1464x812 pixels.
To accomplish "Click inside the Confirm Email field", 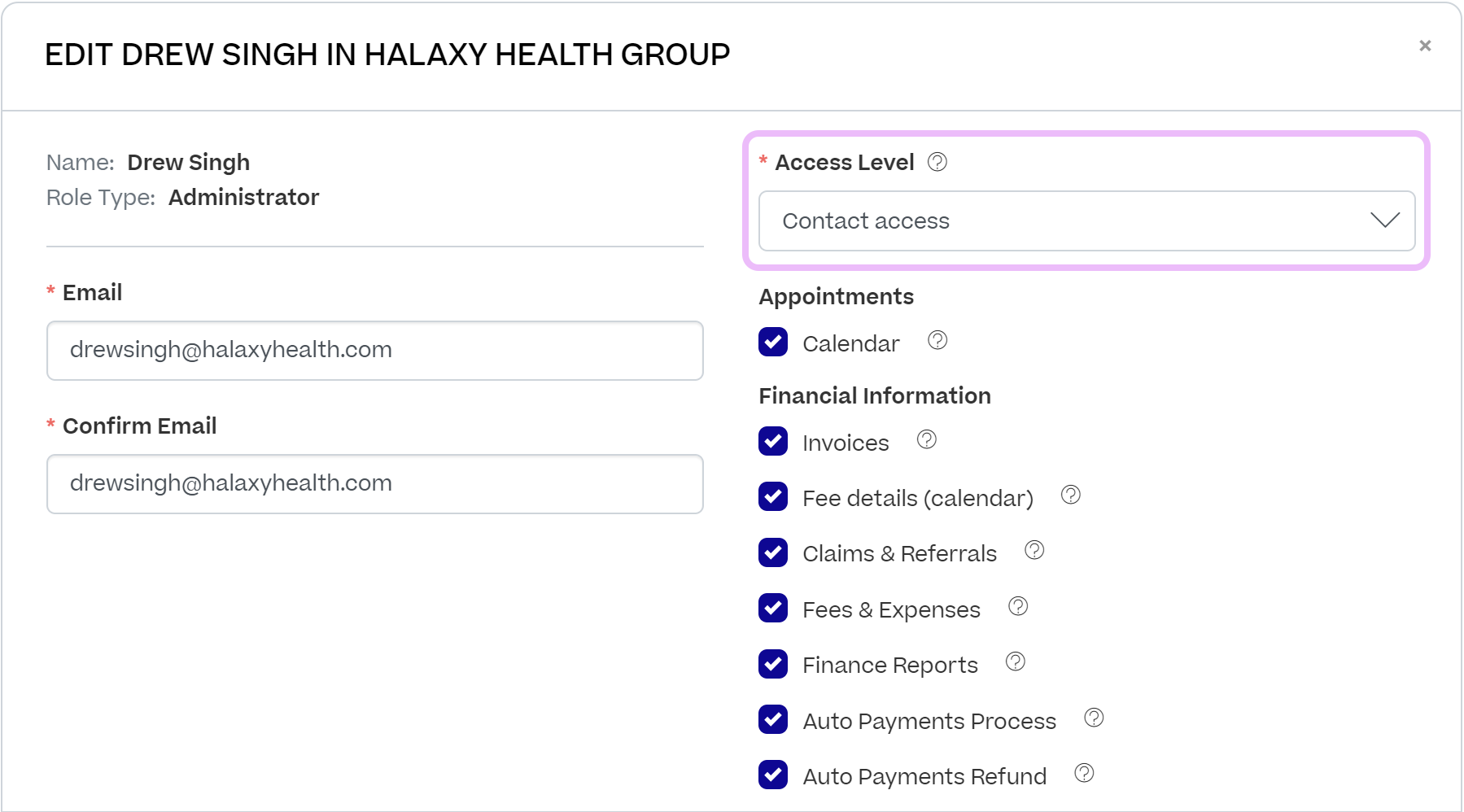I will pos(374,483).
